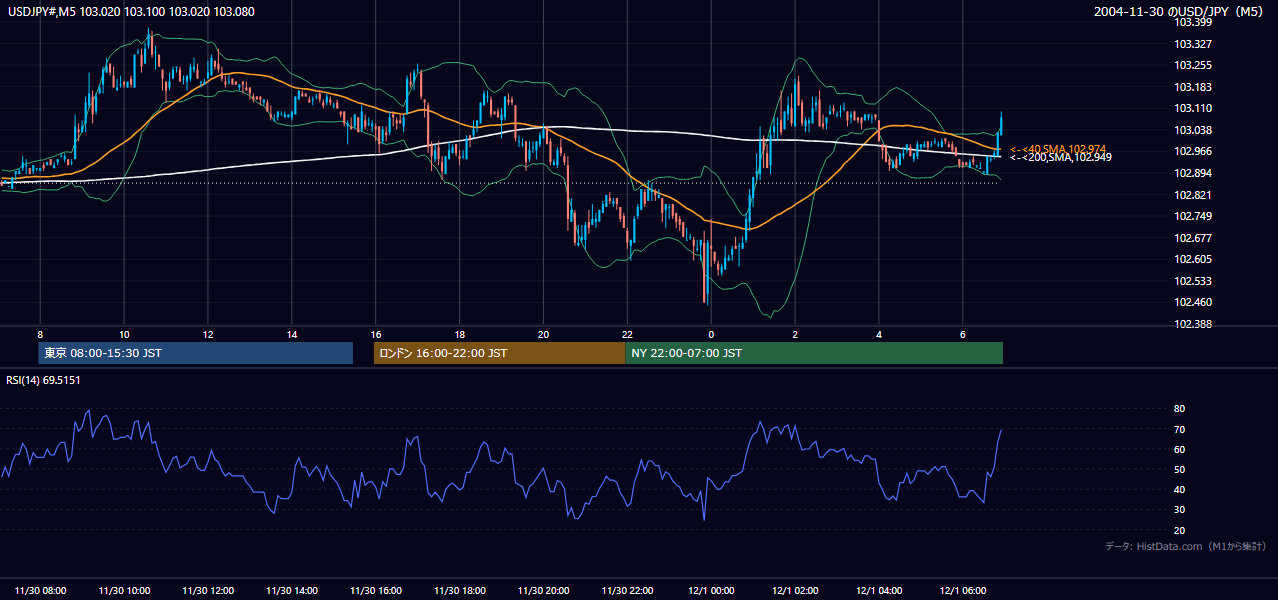Click hour tick 20 under the price chart

click(544, 333)
